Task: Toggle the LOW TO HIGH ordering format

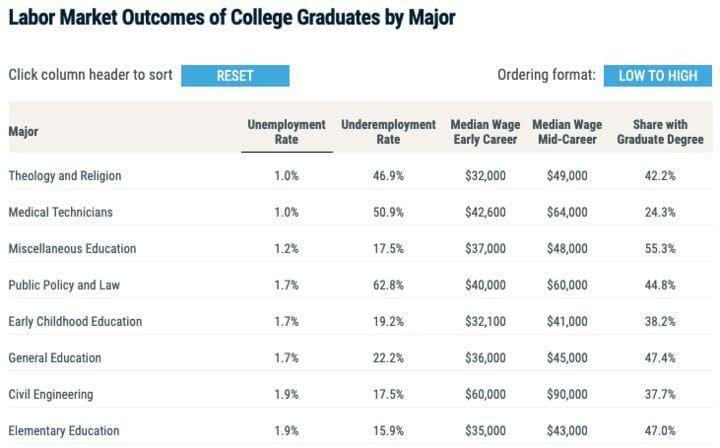Action: point(658,76)
